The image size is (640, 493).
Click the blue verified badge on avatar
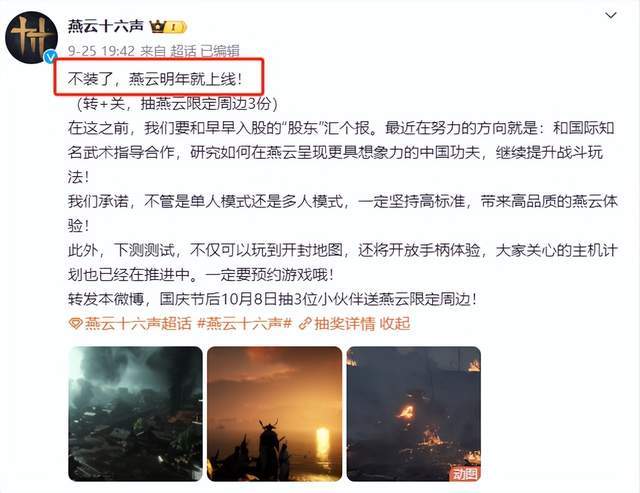(x=50, y=57)
